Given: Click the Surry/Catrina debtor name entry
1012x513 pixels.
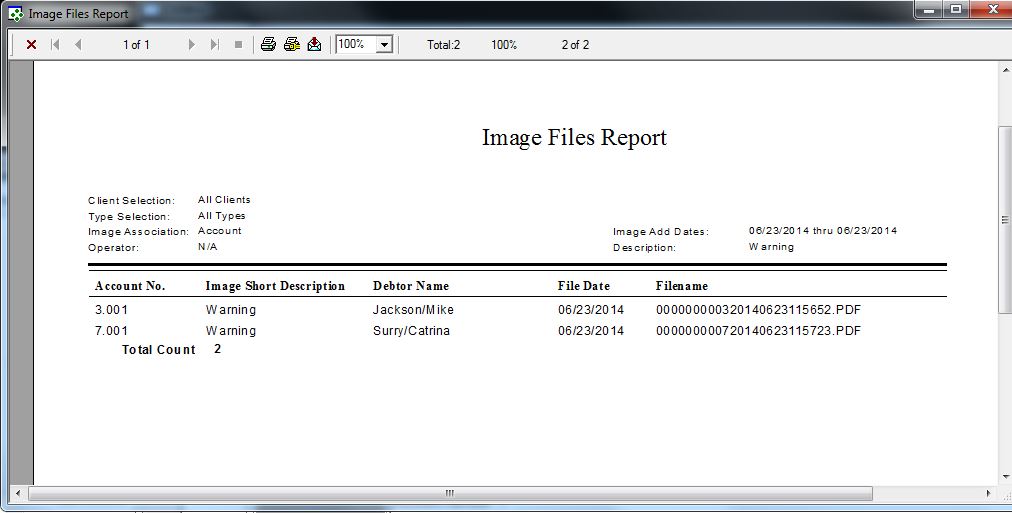Looking at the screenshot, I should 411,331.
